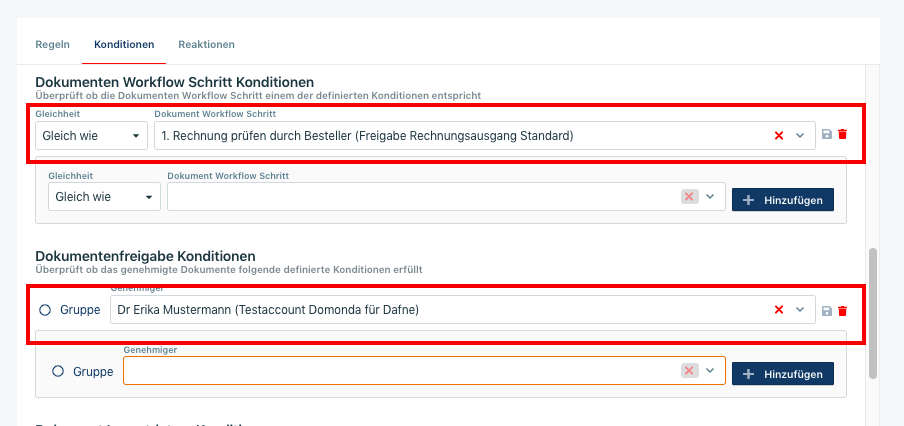The width and height of the screenshot is (904, 426).
Task: Switch to the Reaktionen tab
Action: [x=206, y=45]
